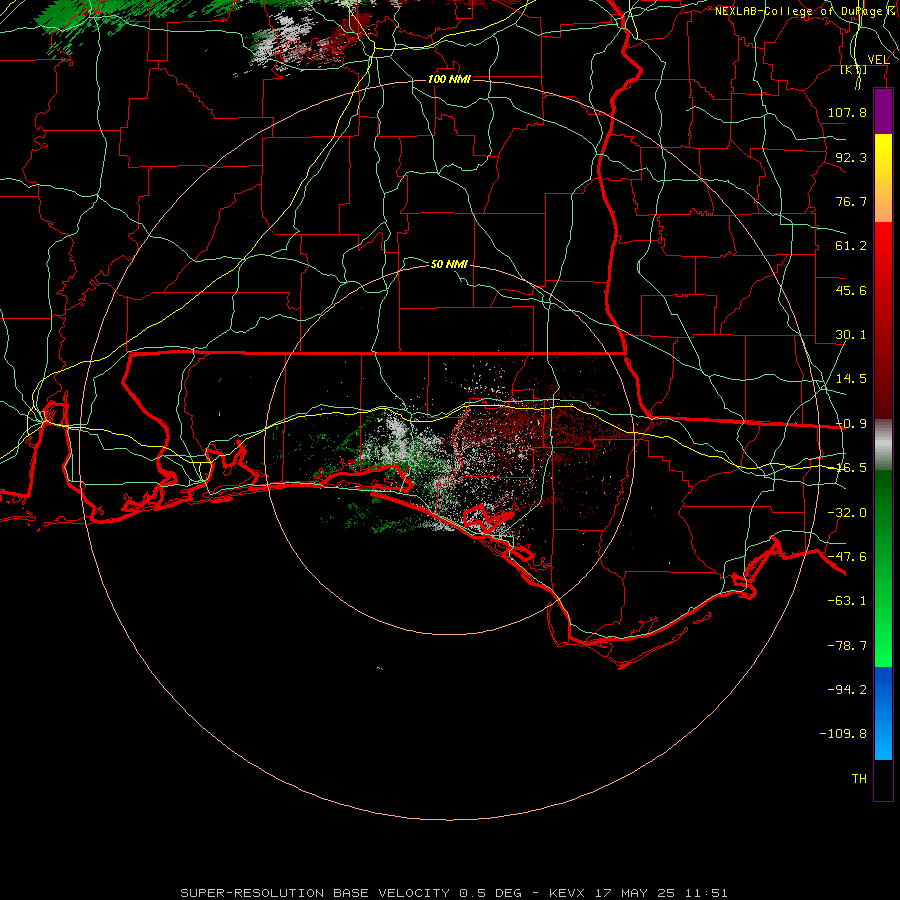Click the -32.0 velocity legend value
Screen dimensions: 900x900
[x=847, y=513]
